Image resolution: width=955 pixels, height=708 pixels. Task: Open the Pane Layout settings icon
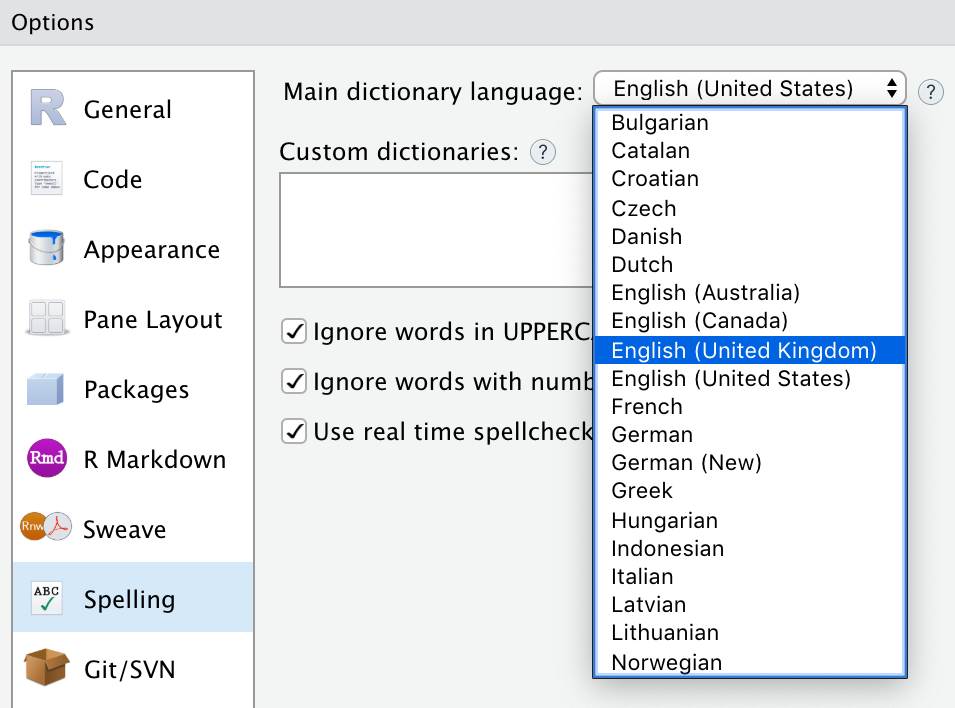(46, 319)
